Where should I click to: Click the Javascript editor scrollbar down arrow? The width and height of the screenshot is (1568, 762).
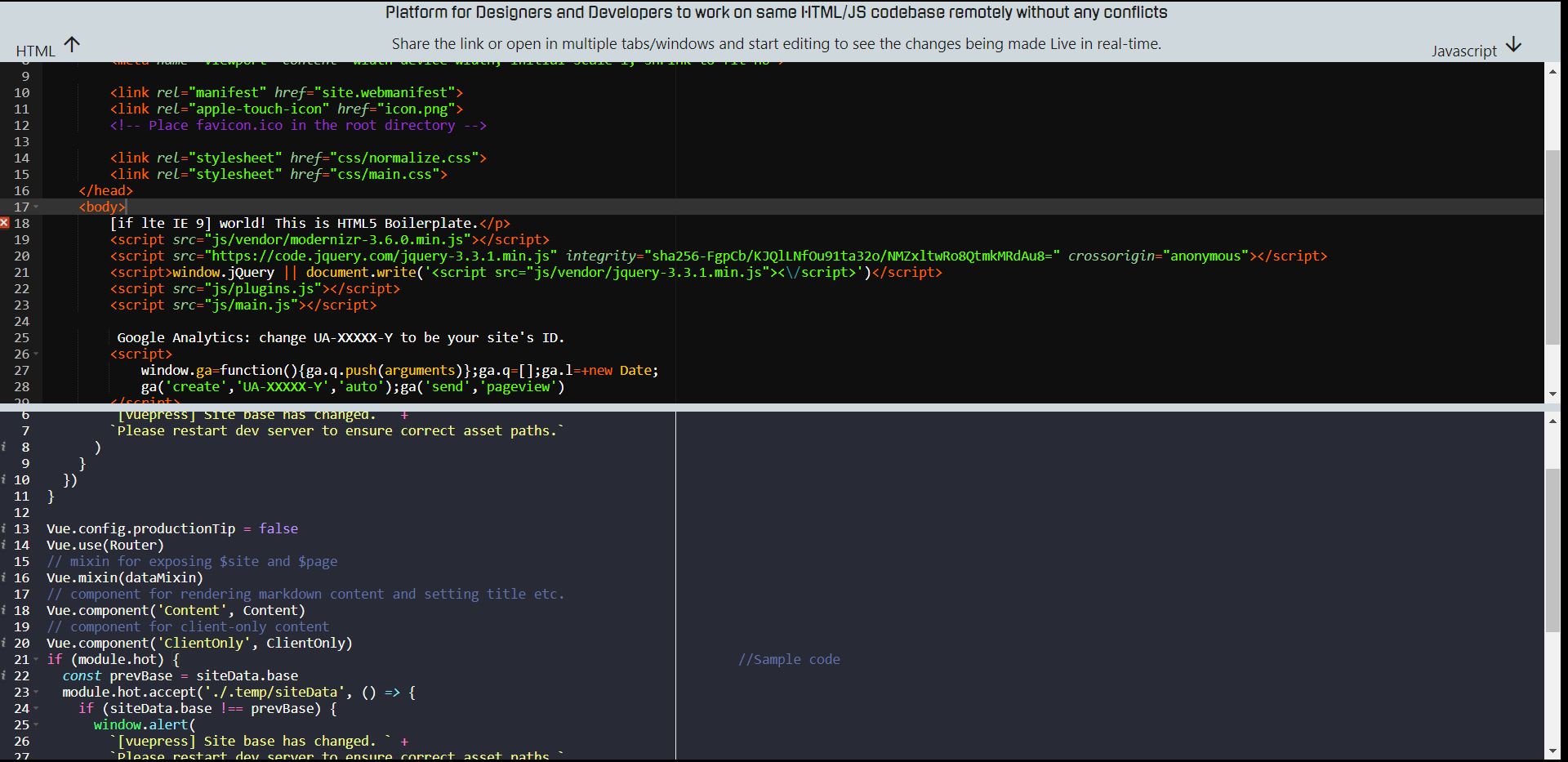1552,751
